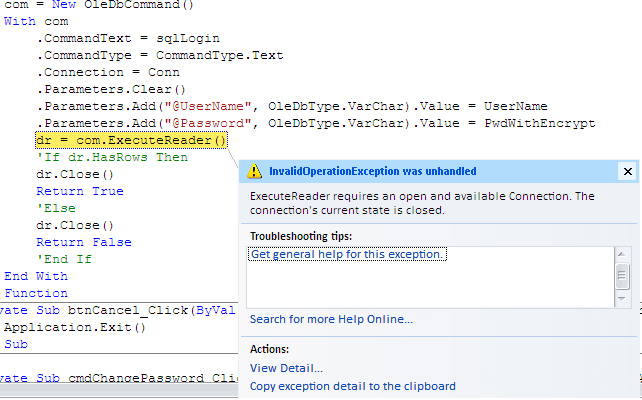The height and width of the screenshot is (400, 642).
Task: Open the 'View Detail...' action
Action: (x=286, y=368)
